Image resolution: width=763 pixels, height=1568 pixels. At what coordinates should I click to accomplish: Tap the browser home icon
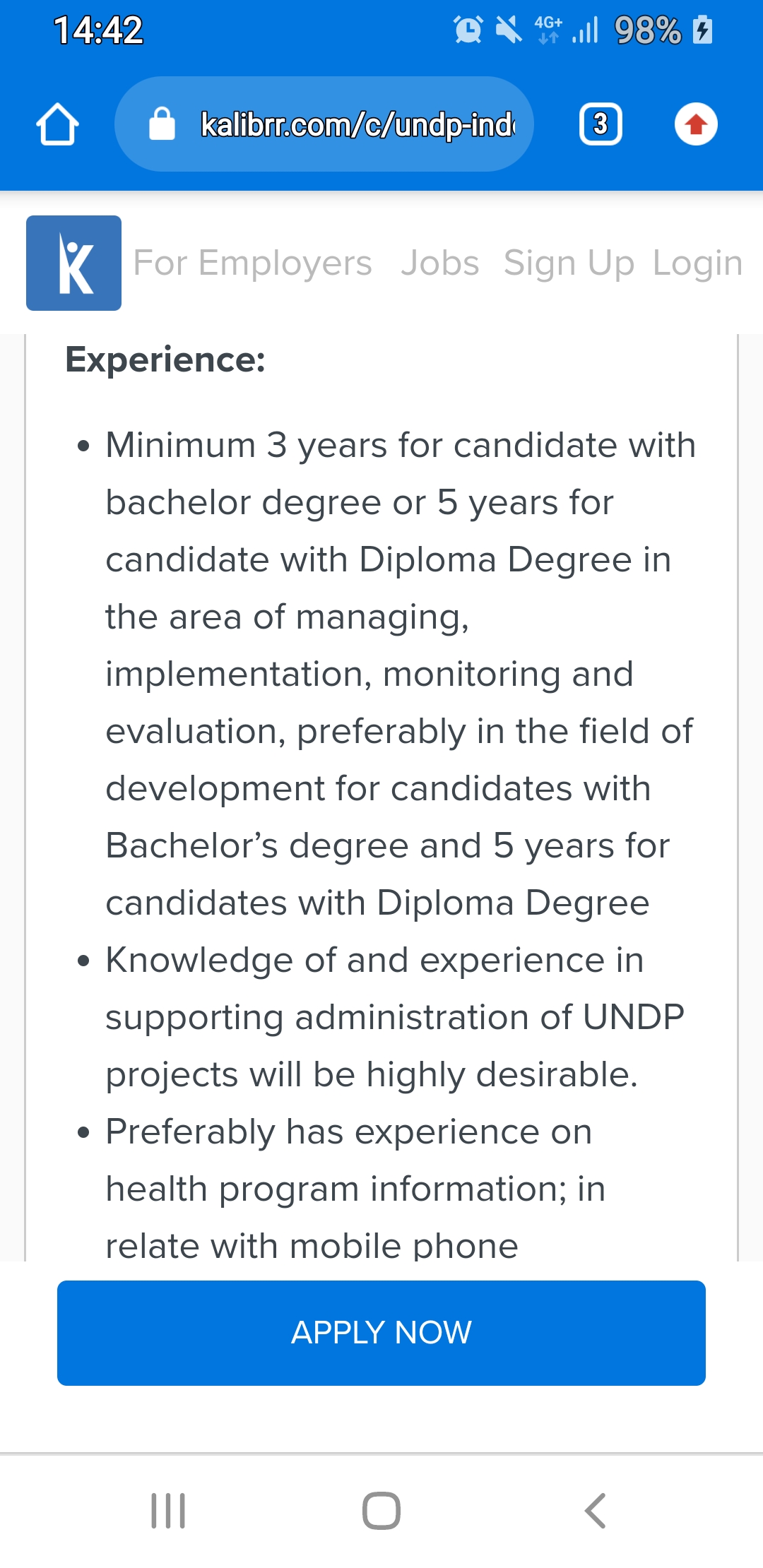[57, 124]
